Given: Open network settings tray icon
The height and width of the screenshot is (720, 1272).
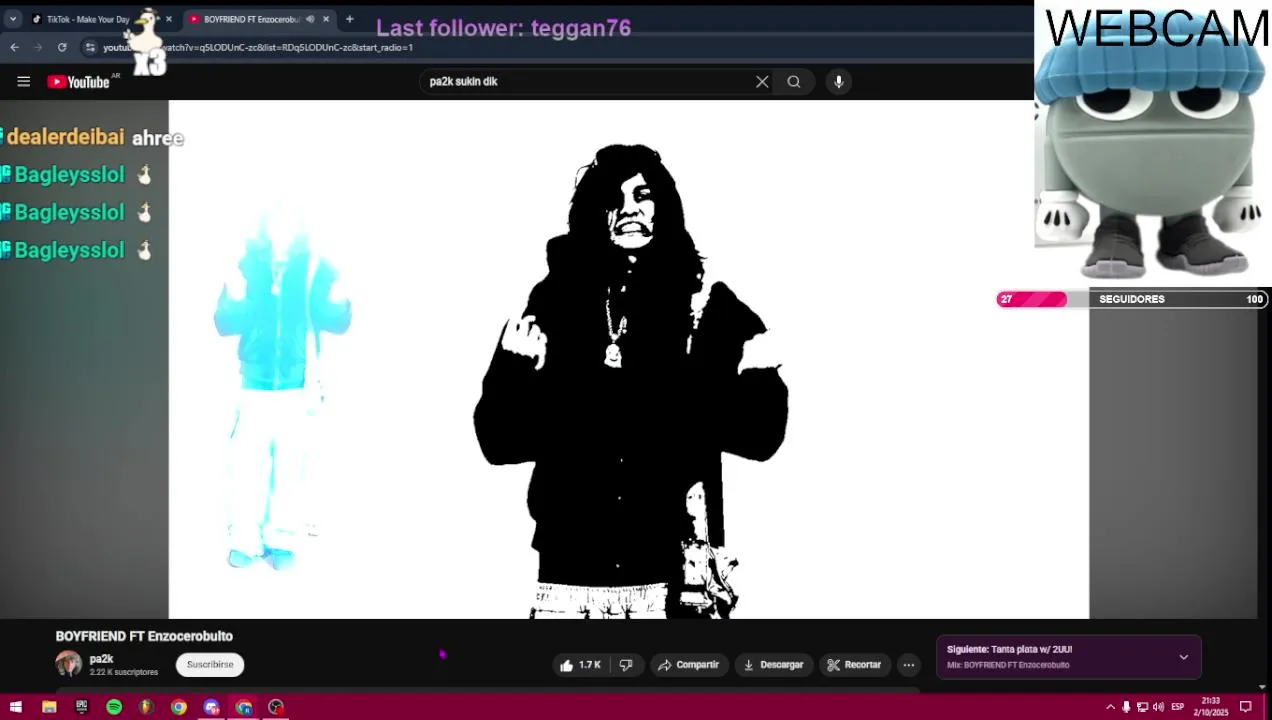Looking at the screenshot, I should (x=1142, y=707).
